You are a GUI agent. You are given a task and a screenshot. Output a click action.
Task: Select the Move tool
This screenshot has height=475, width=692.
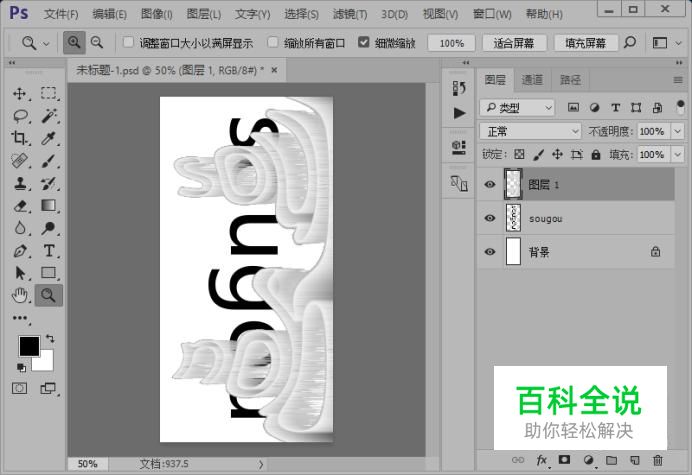coord(19,93)
